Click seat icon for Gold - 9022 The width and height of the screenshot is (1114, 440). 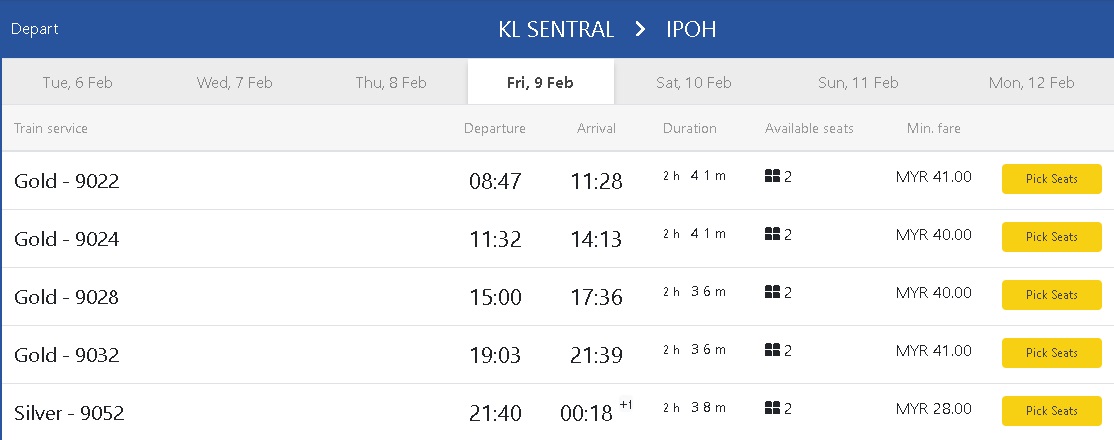pyautogui.click(x=772, y=177)
